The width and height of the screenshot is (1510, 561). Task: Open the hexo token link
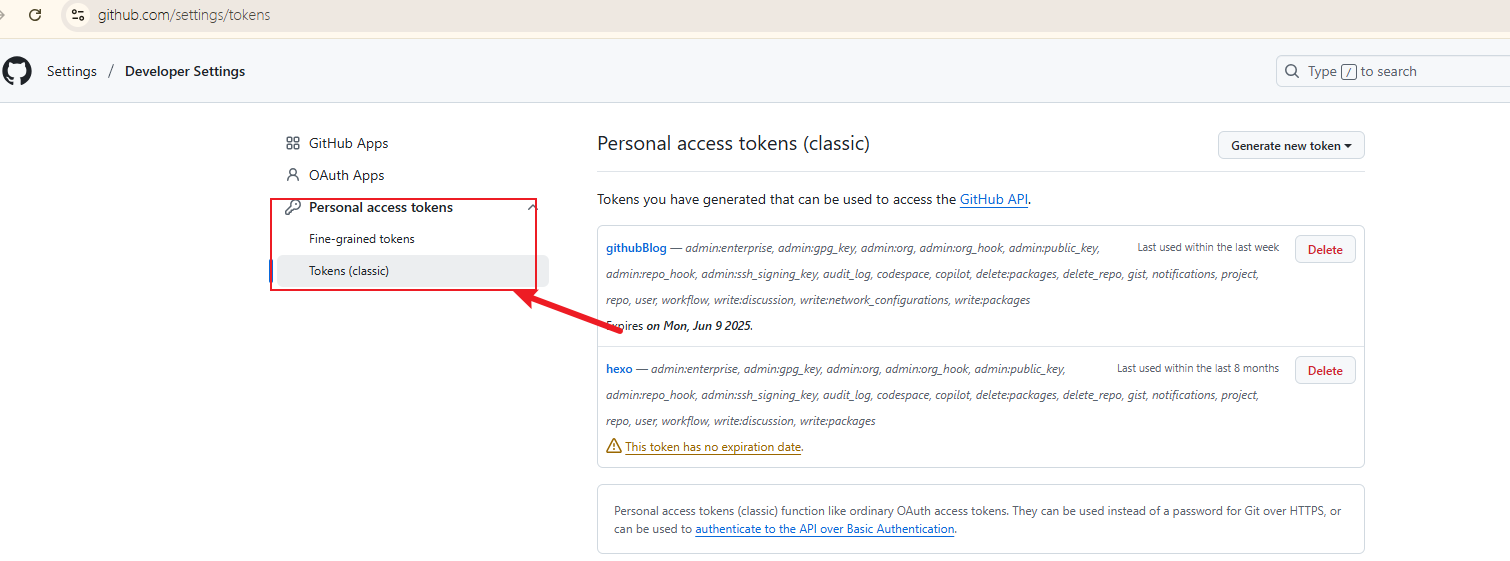click(619, 369)
